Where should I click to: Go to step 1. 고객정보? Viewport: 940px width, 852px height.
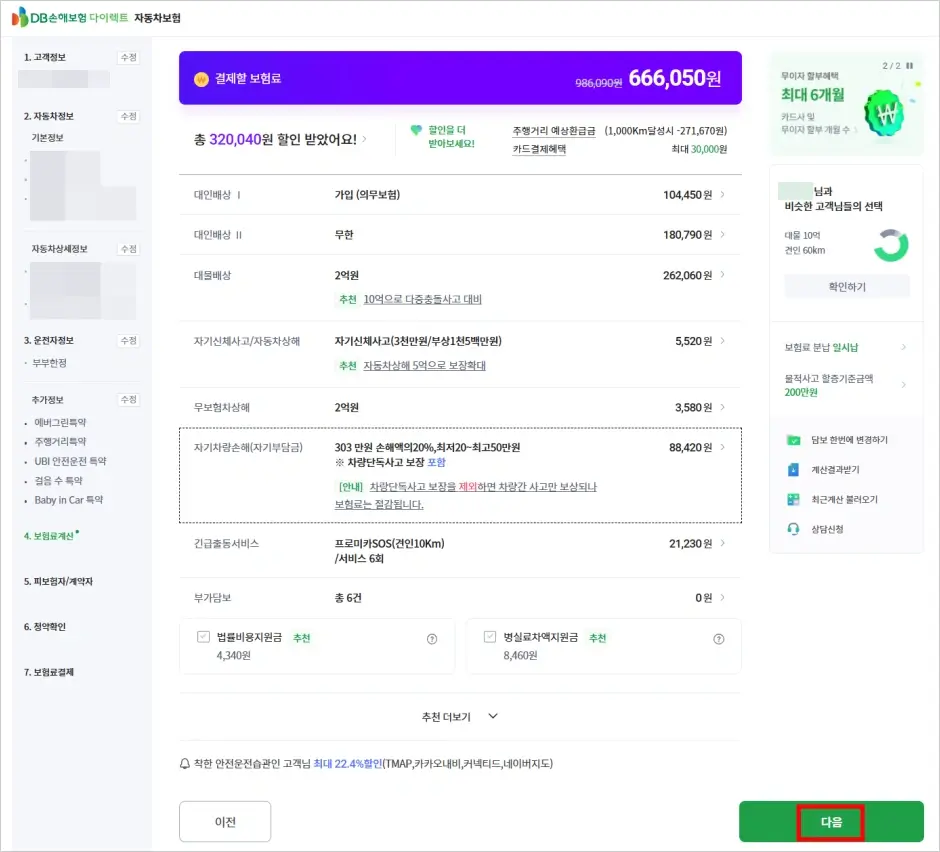click(x=45, y=57)
